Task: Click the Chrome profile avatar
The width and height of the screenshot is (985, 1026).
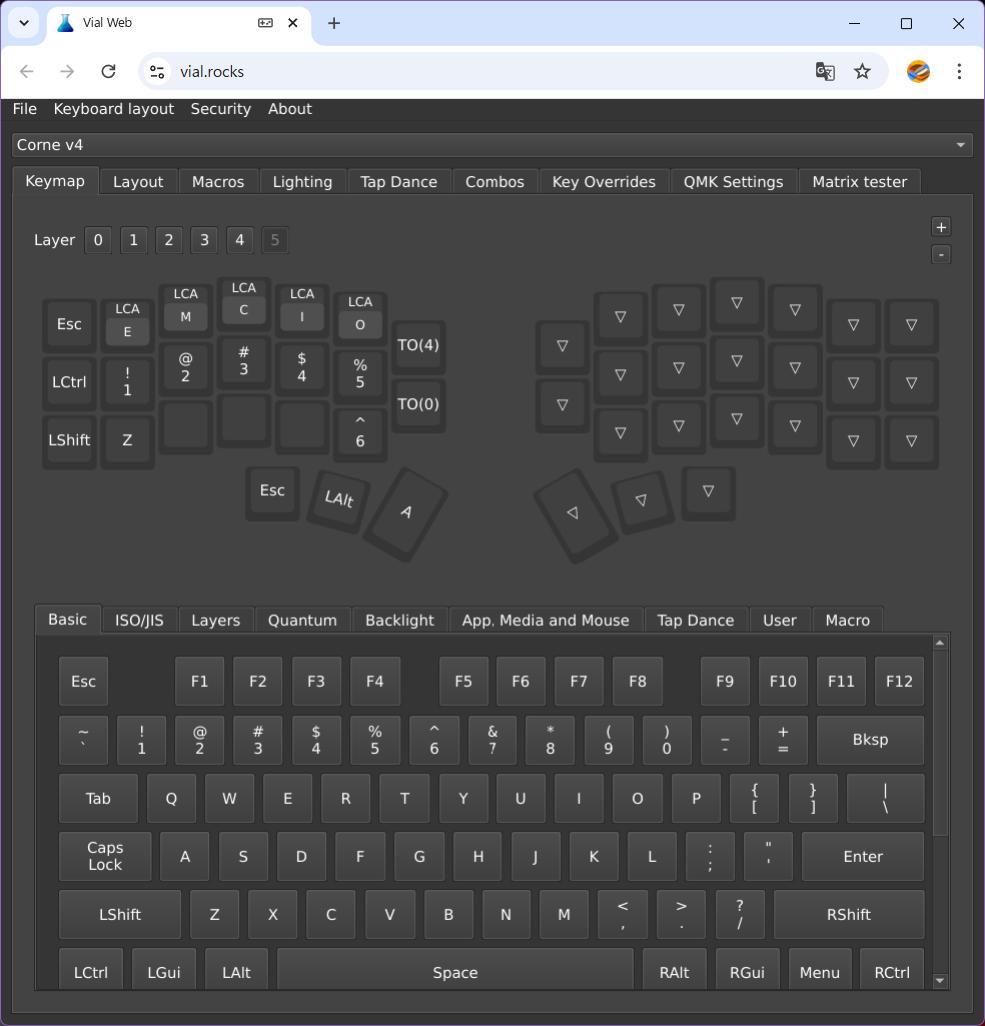Action: pos(918,71)
